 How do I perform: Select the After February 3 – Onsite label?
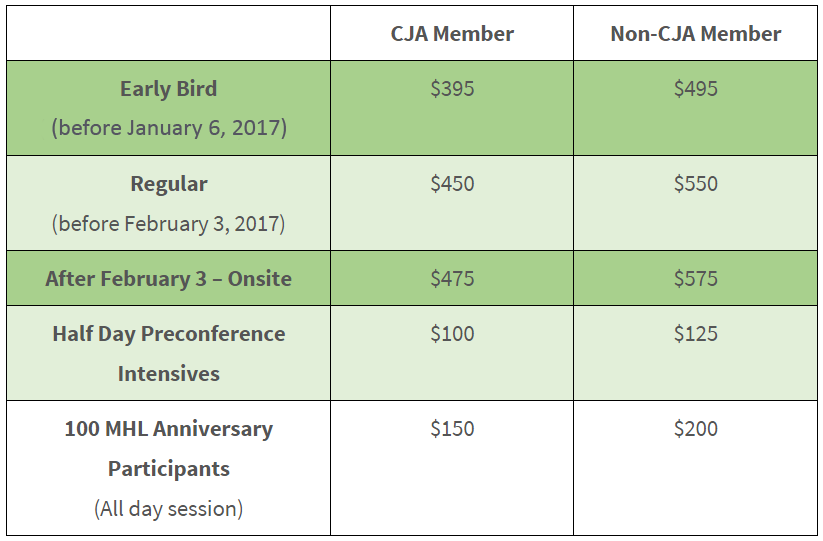coord(168,279)
